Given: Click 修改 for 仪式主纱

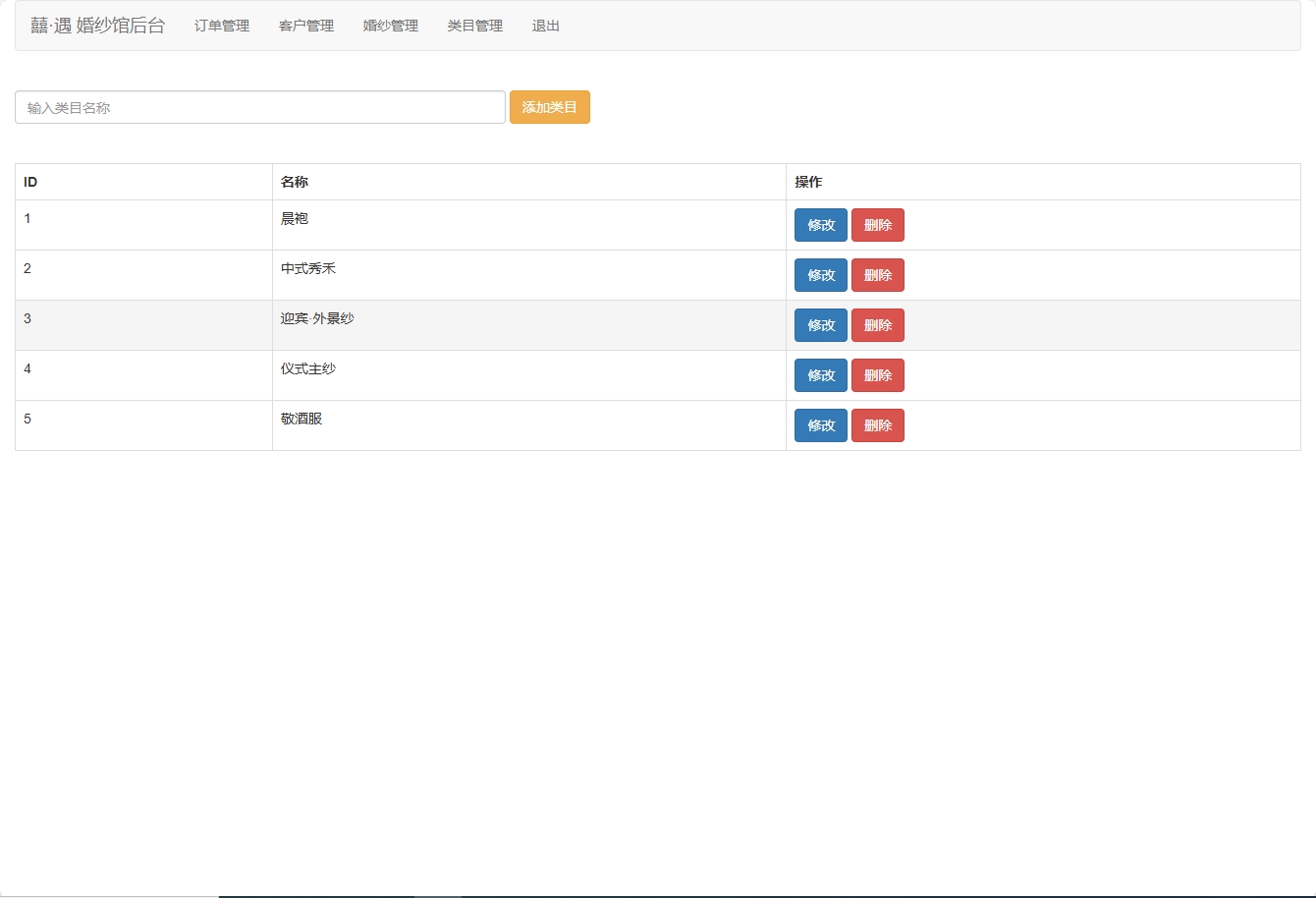Looking at the screenshot, I should (820, 375).
